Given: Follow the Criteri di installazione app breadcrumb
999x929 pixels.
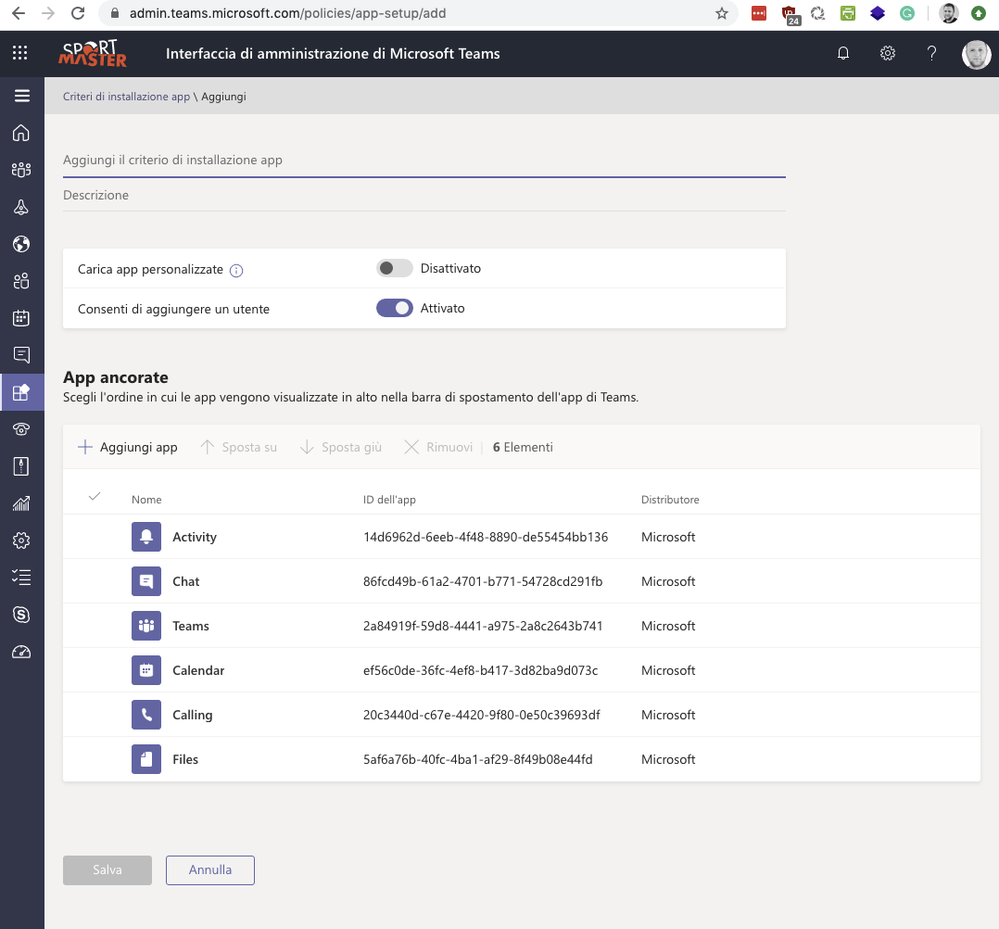Looking at the screenshot, I should coord(126,96).
